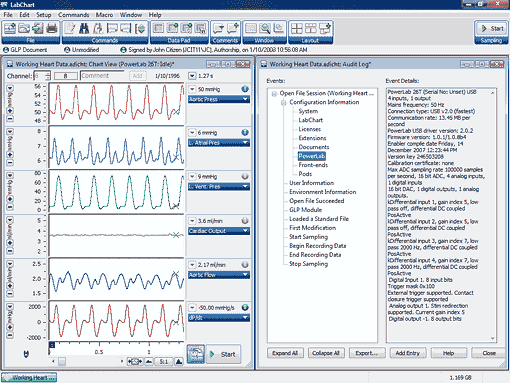The width and height of the screenshot is (510, 383).
Task: Click the Signed by John Citizen status icon
Action: (123, 50)
